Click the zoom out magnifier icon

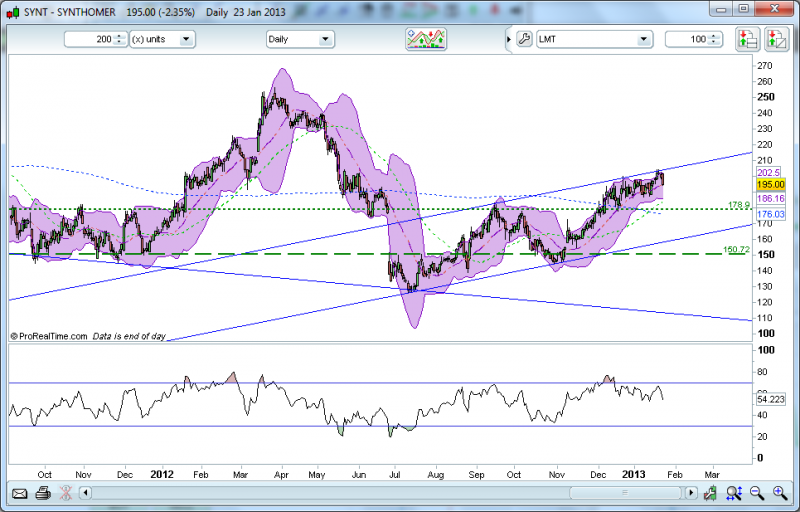pyautogui.click(x=756, y=493)
